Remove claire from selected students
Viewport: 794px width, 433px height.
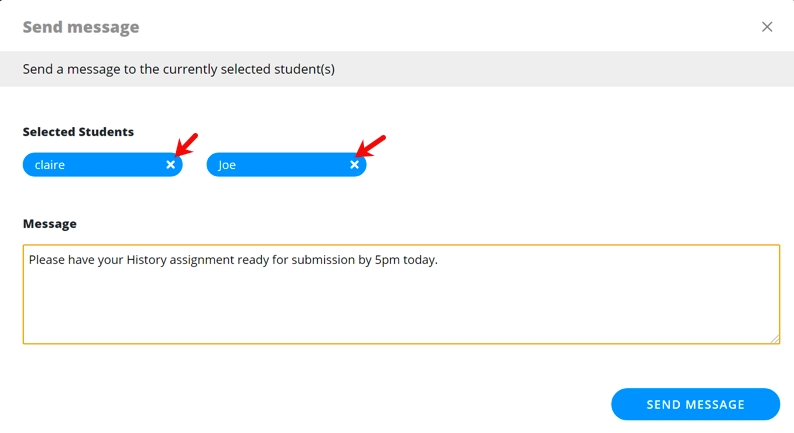(x=171, y=165)
